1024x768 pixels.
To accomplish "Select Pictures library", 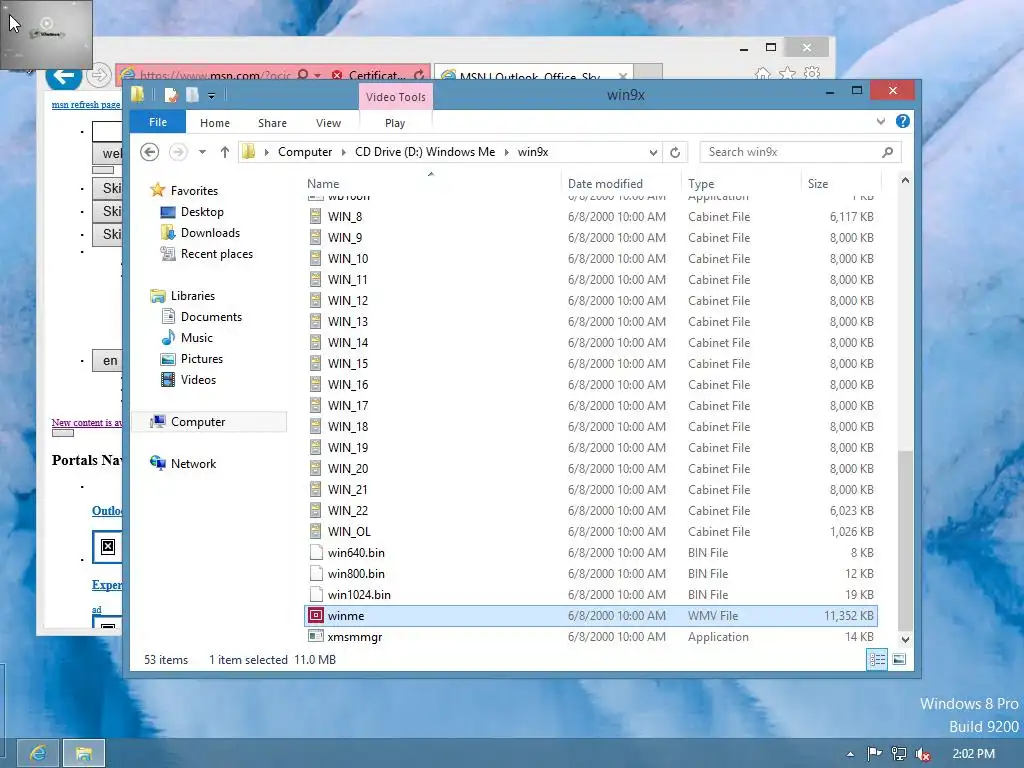I will tap(202, 359).
